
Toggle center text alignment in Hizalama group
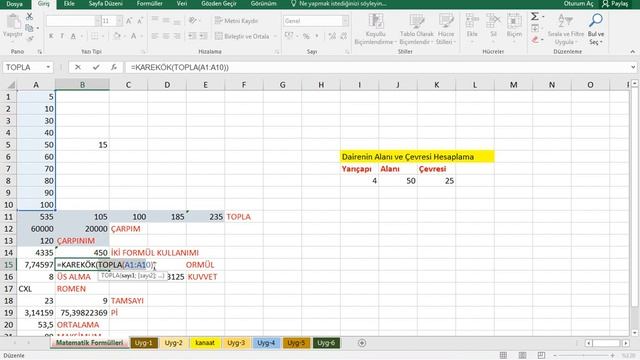pos(166,36)
